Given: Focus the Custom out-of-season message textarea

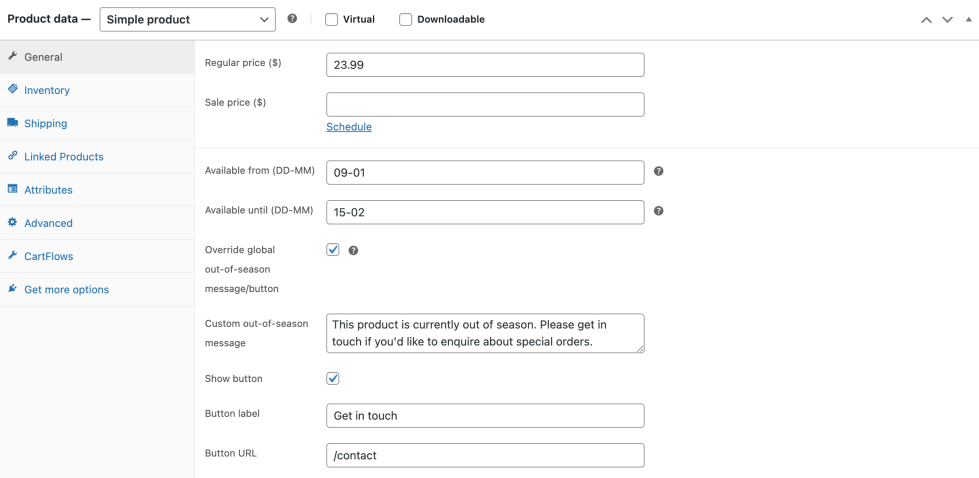Looking at the screenshot, I should coord(485,333).
